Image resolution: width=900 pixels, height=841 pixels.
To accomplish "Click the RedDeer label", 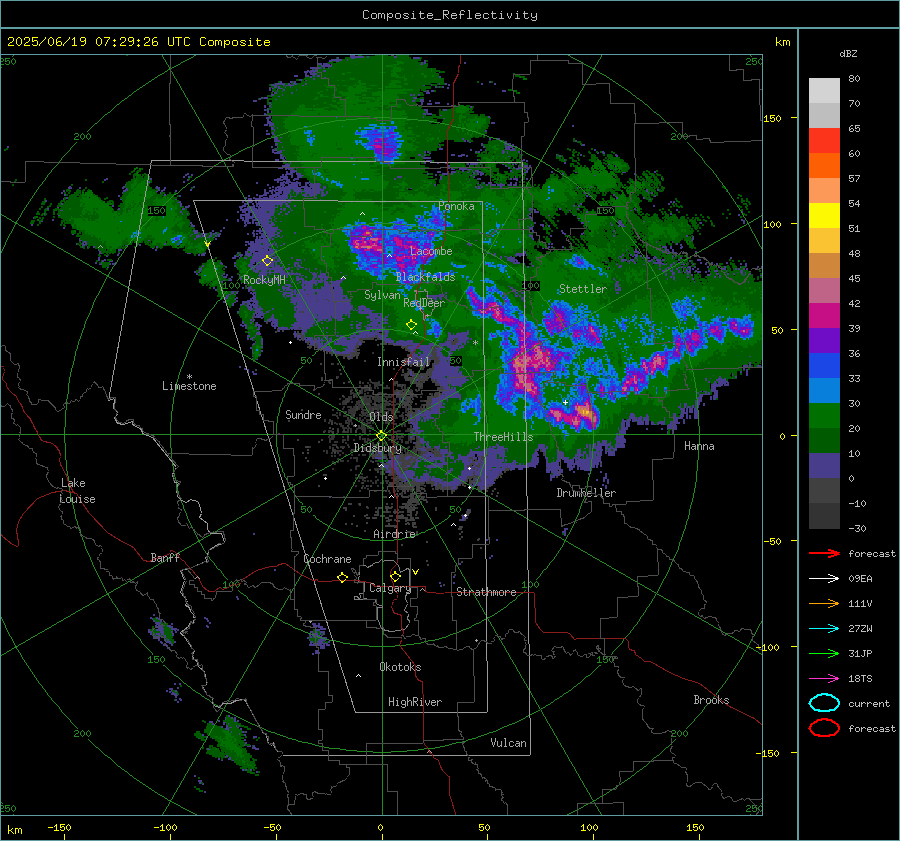I will tap(424, 303).
